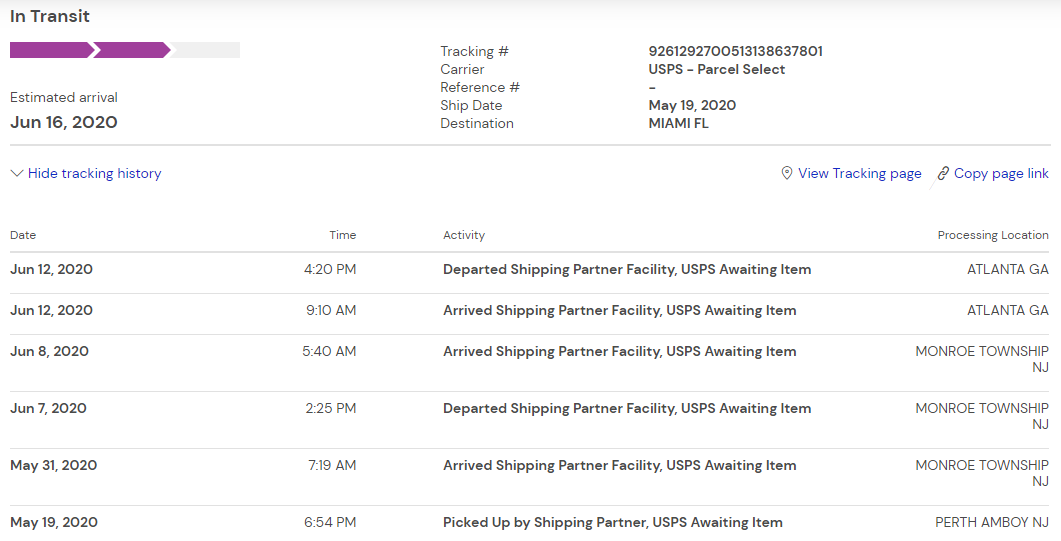This screenshot has width=1061, height=541.
Task: Click the USPS - Parcel Select carrier text
Action: point(716,69)
